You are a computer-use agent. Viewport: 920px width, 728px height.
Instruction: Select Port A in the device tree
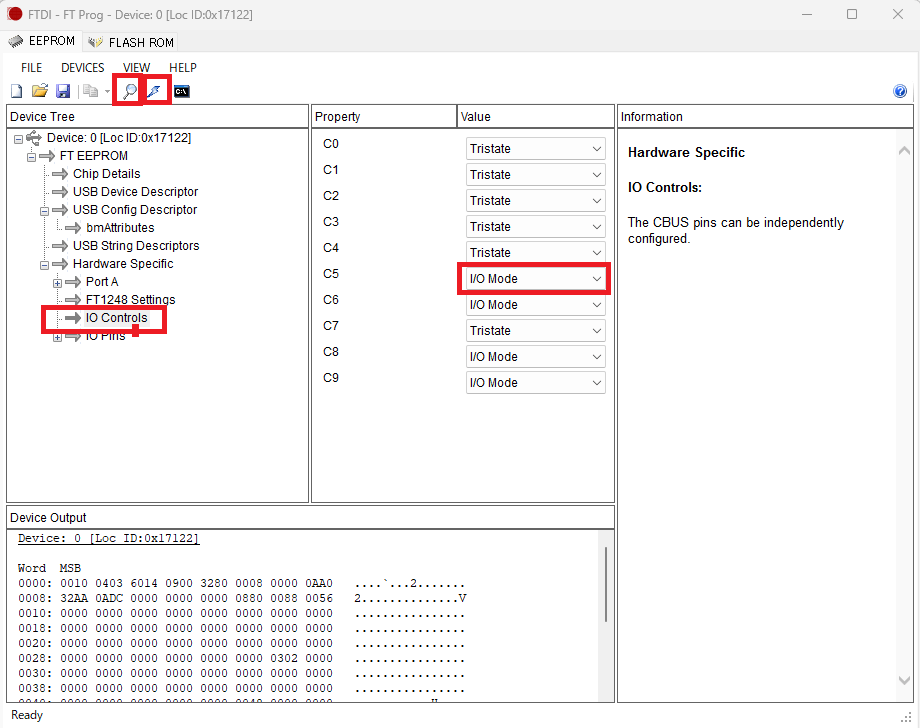coord(102,282)
